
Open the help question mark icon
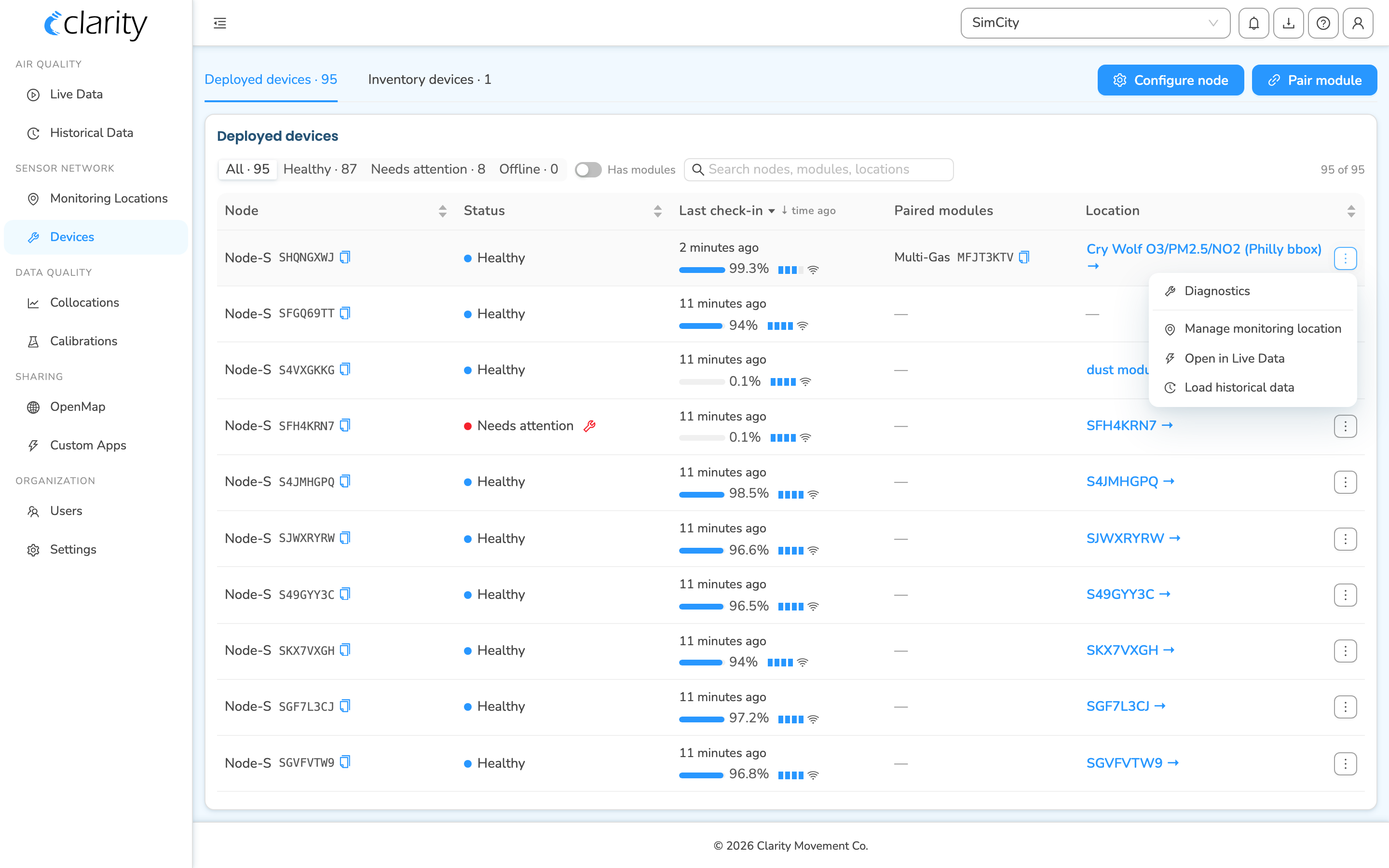(x=1323, y=23)
